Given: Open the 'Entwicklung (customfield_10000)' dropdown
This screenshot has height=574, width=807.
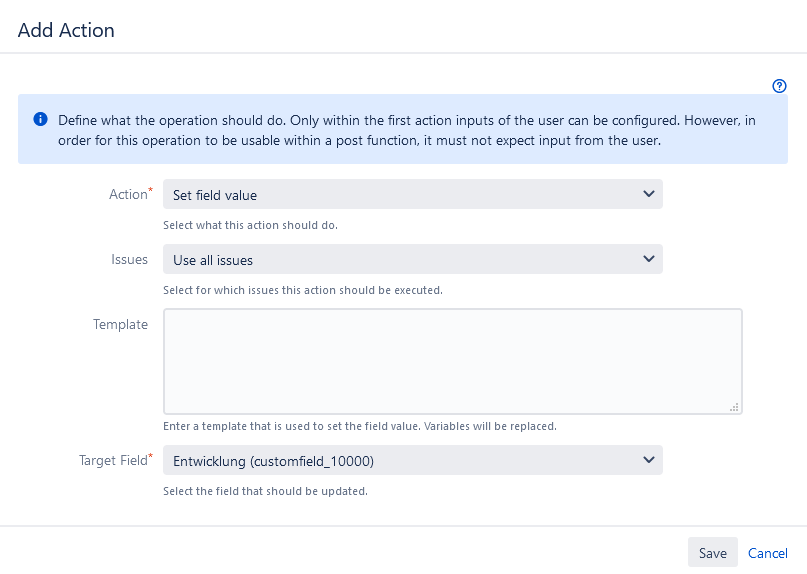Looking at the screenshot, I should click(x=413, y=460).
